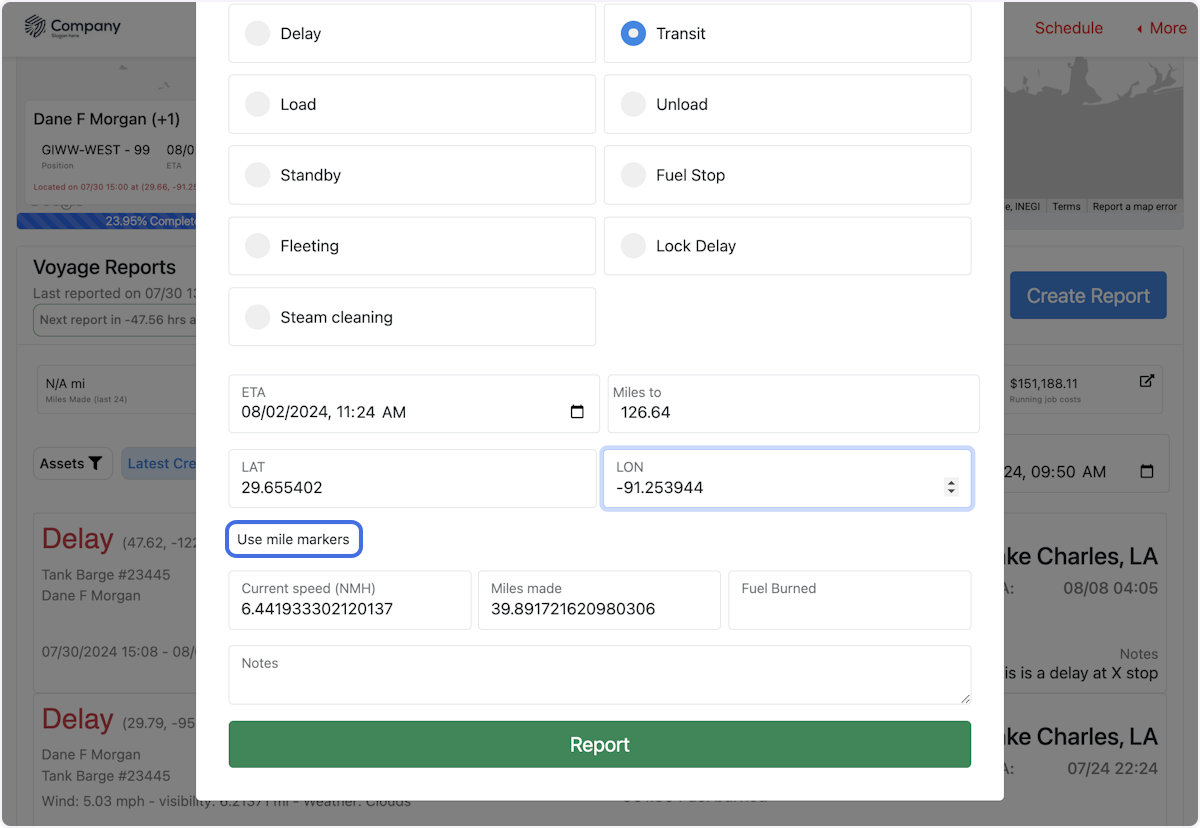Open the Report a map error link
Image resolution: width=1200 pixels, height=828 pixels.
pos(1134,207)
